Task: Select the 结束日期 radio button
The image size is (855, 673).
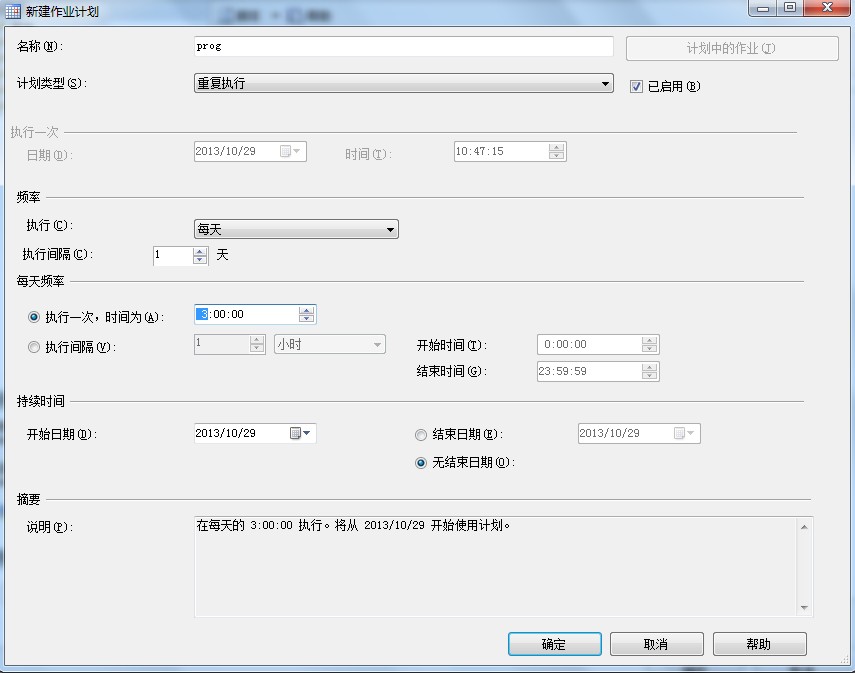Action: tap(420, 435)
